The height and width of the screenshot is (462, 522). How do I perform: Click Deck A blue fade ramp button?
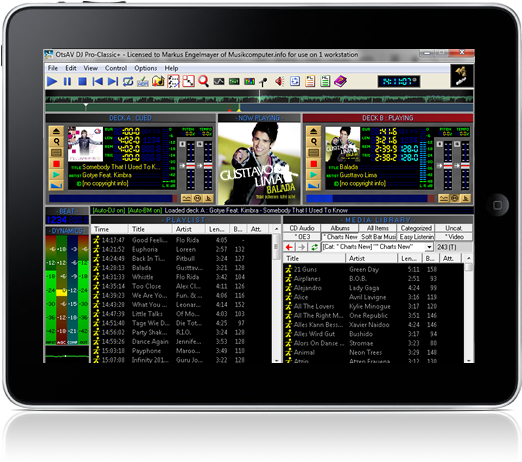click(x=56, y=185)
